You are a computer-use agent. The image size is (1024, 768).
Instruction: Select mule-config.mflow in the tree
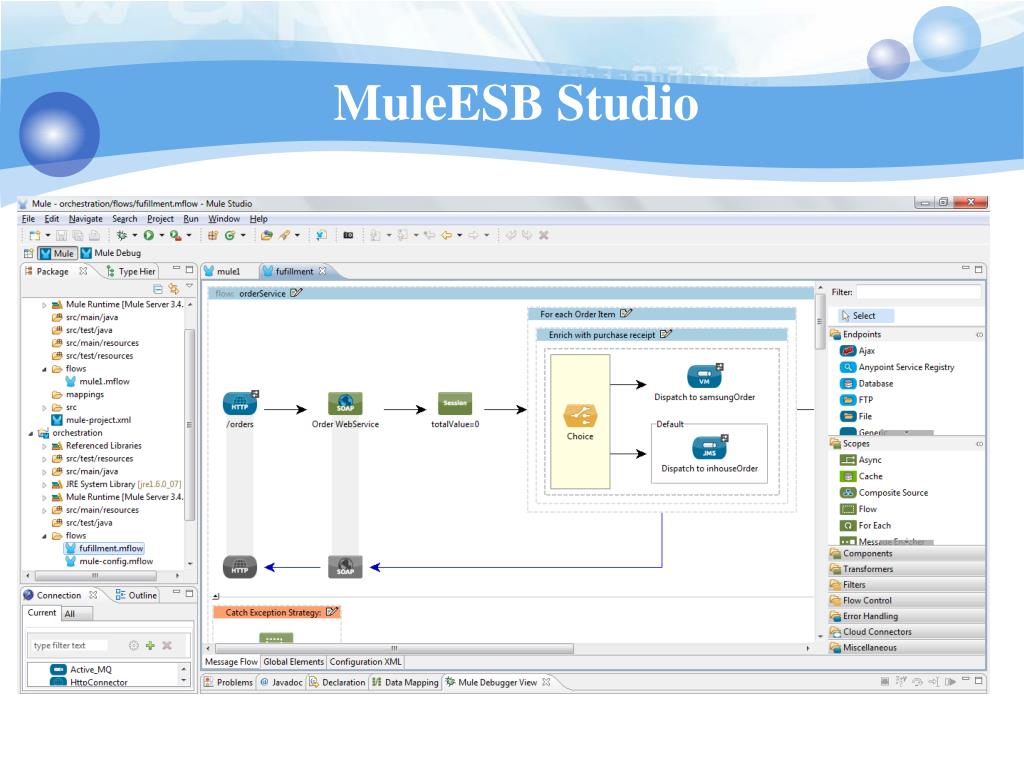coord(109,561)
